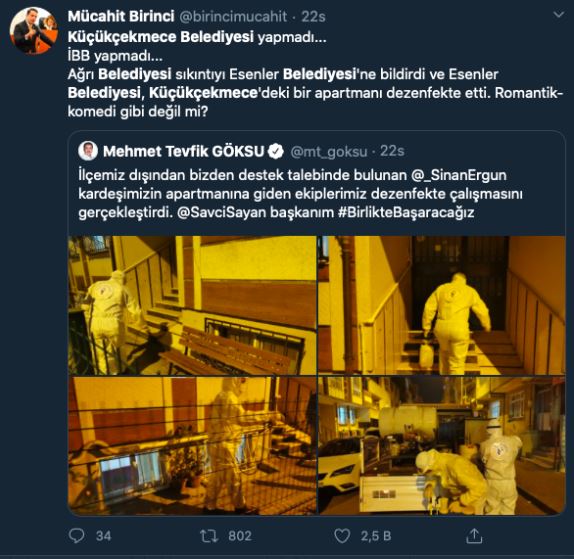
Task: Open the Mücahit Birinci display name link
Action: tap(121, 16)
